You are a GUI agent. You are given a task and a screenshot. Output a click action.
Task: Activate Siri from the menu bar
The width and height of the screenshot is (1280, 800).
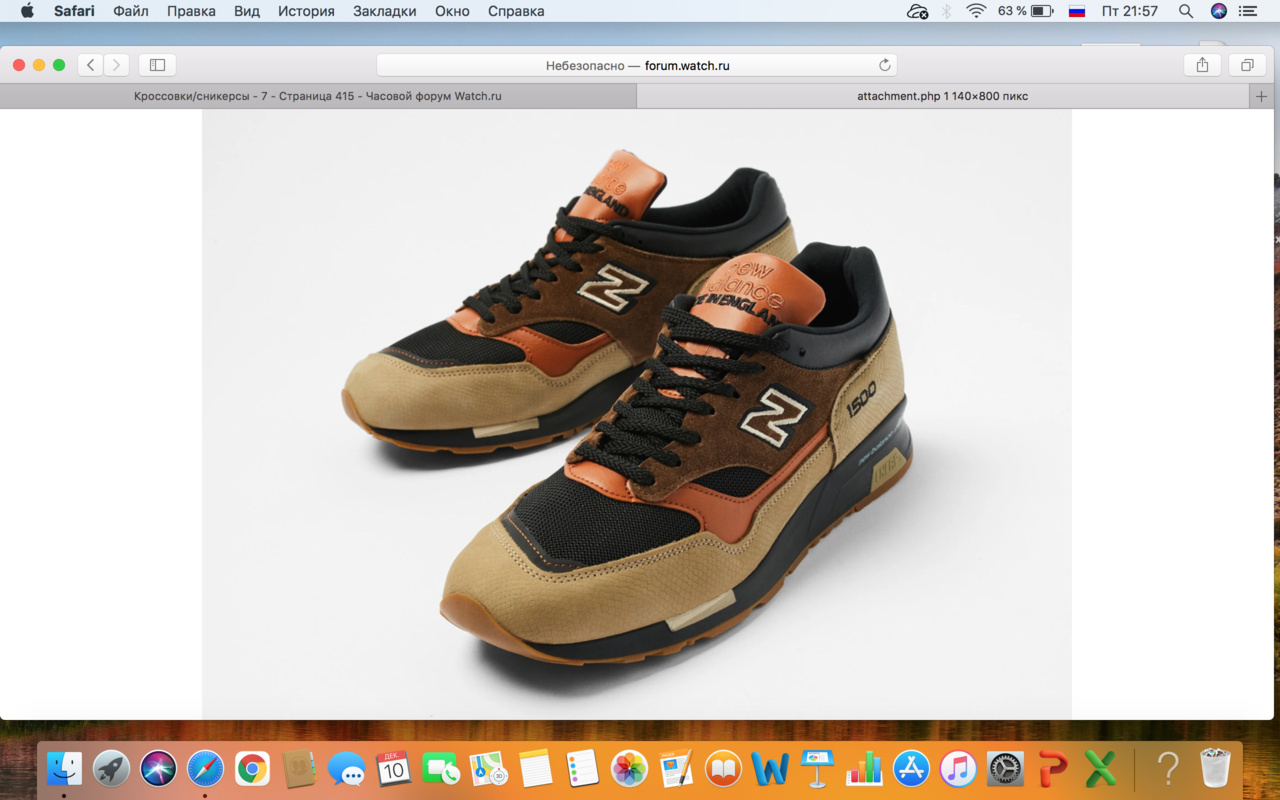coord(1218,11)
